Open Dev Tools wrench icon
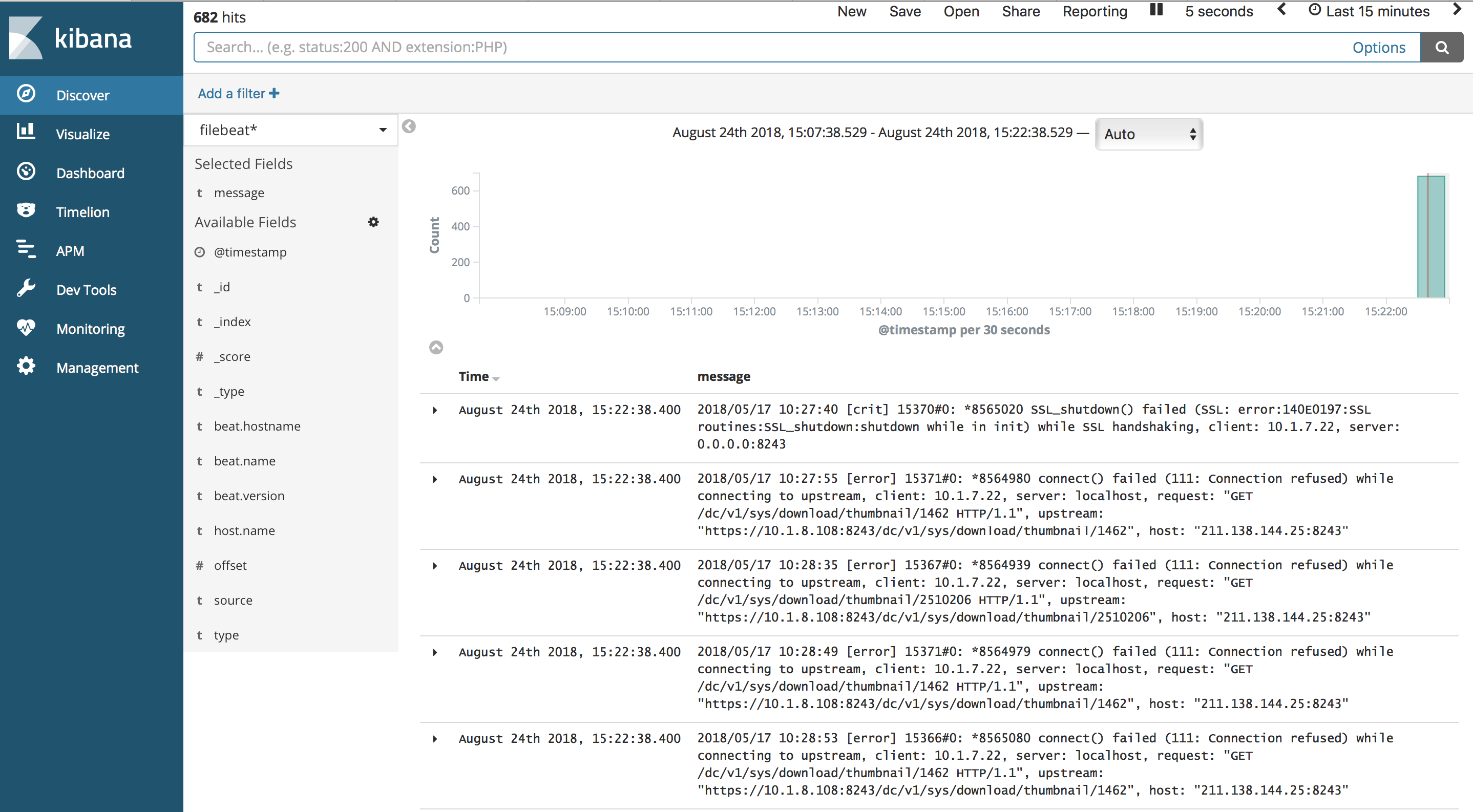1473x812 pixels. click(26, 289)
